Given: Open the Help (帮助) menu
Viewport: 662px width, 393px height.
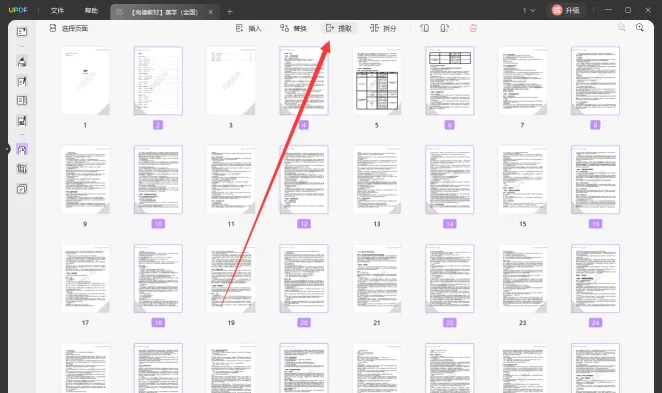Looking at the screenshot, I should point(91,11).
